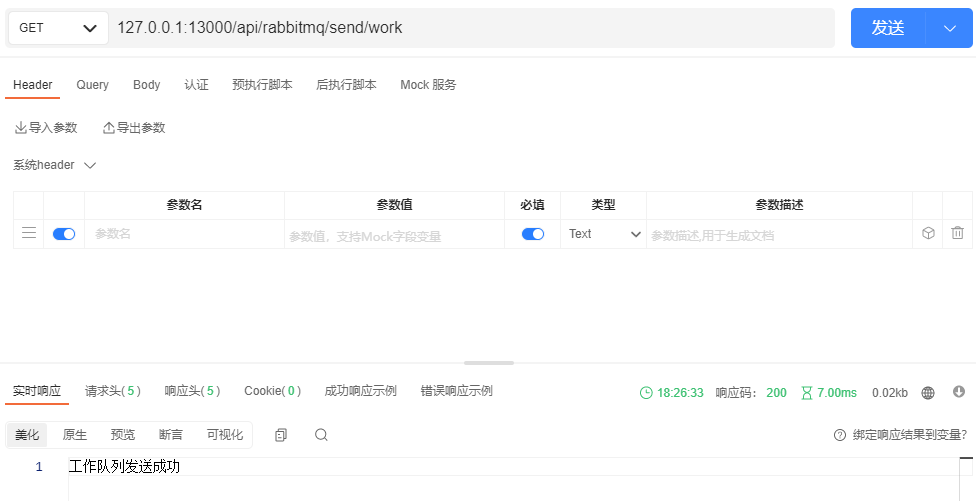Copy the response with the copy icon
Viewport: 976px width, 501px height.
pos(281,435)
